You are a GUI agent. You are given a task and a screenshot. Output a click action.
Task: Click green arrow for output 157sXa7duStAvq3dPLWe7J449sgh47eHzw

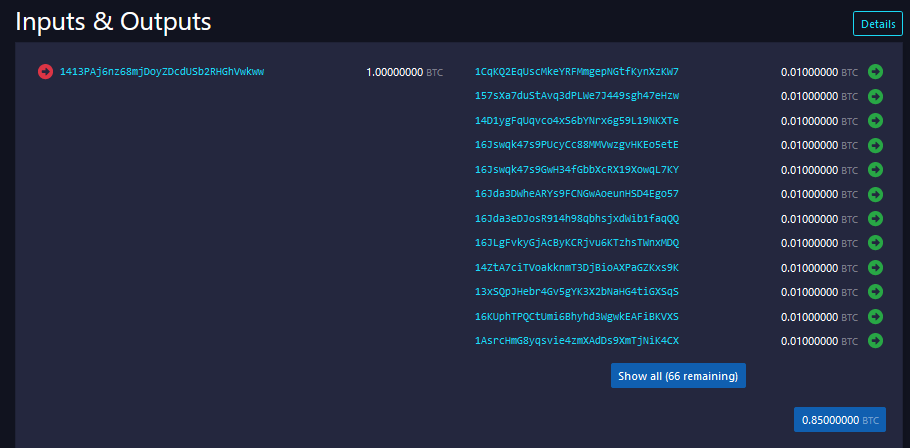[875, 96]
